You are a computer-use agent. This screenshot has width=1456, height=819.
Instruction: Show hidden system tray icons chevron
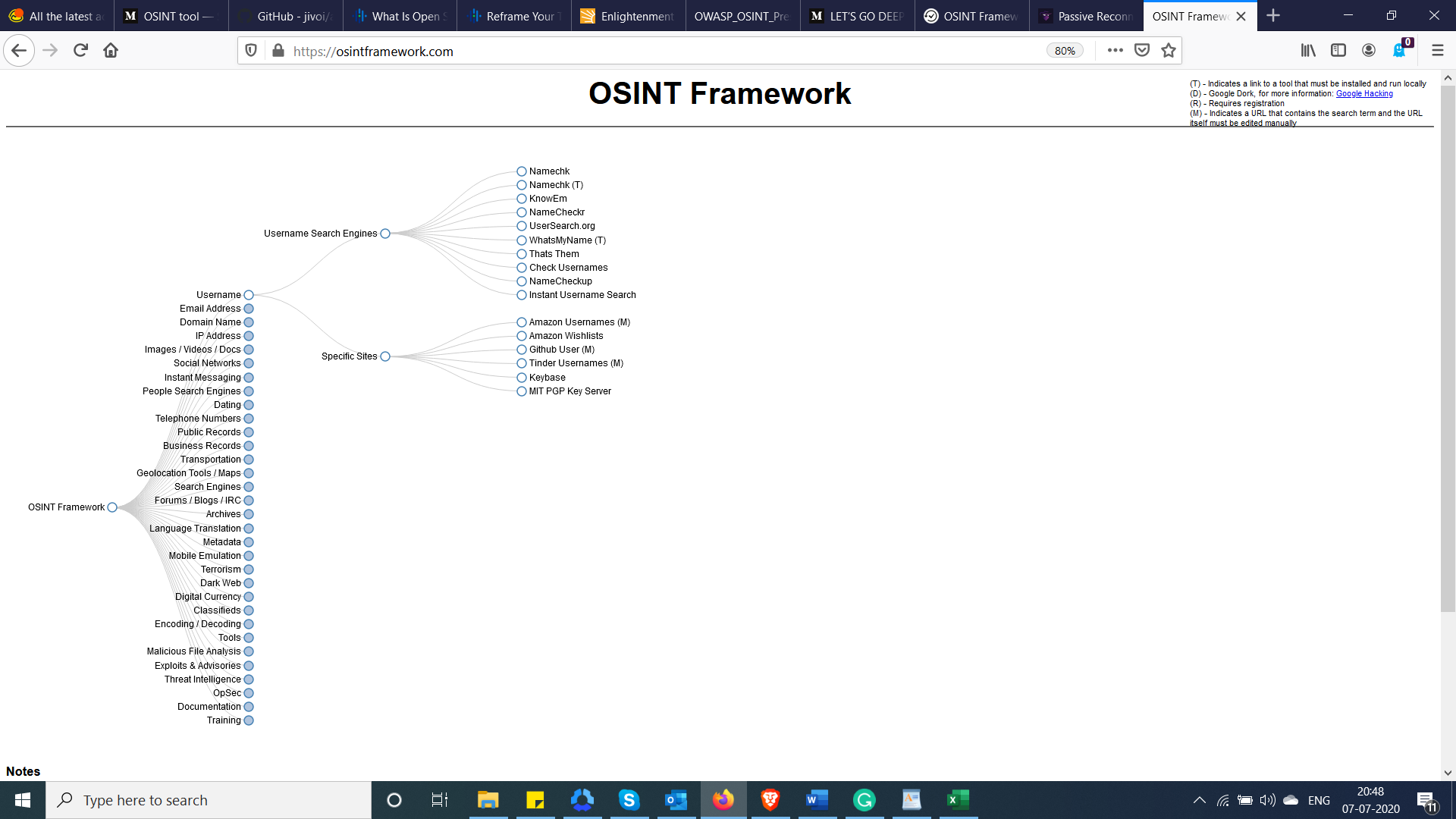1199,800
